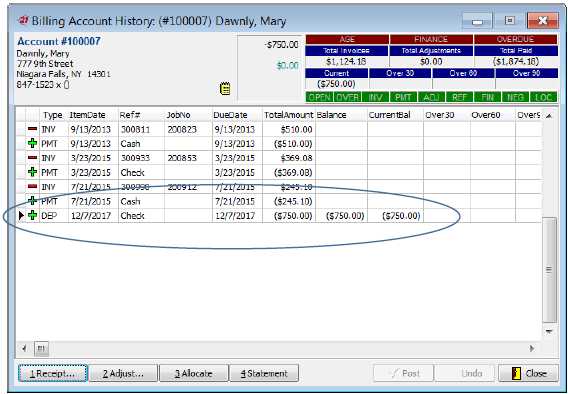Sort by the Type column header
The height and width of the screenshot is (394, 568).
(x=53, y=115)
